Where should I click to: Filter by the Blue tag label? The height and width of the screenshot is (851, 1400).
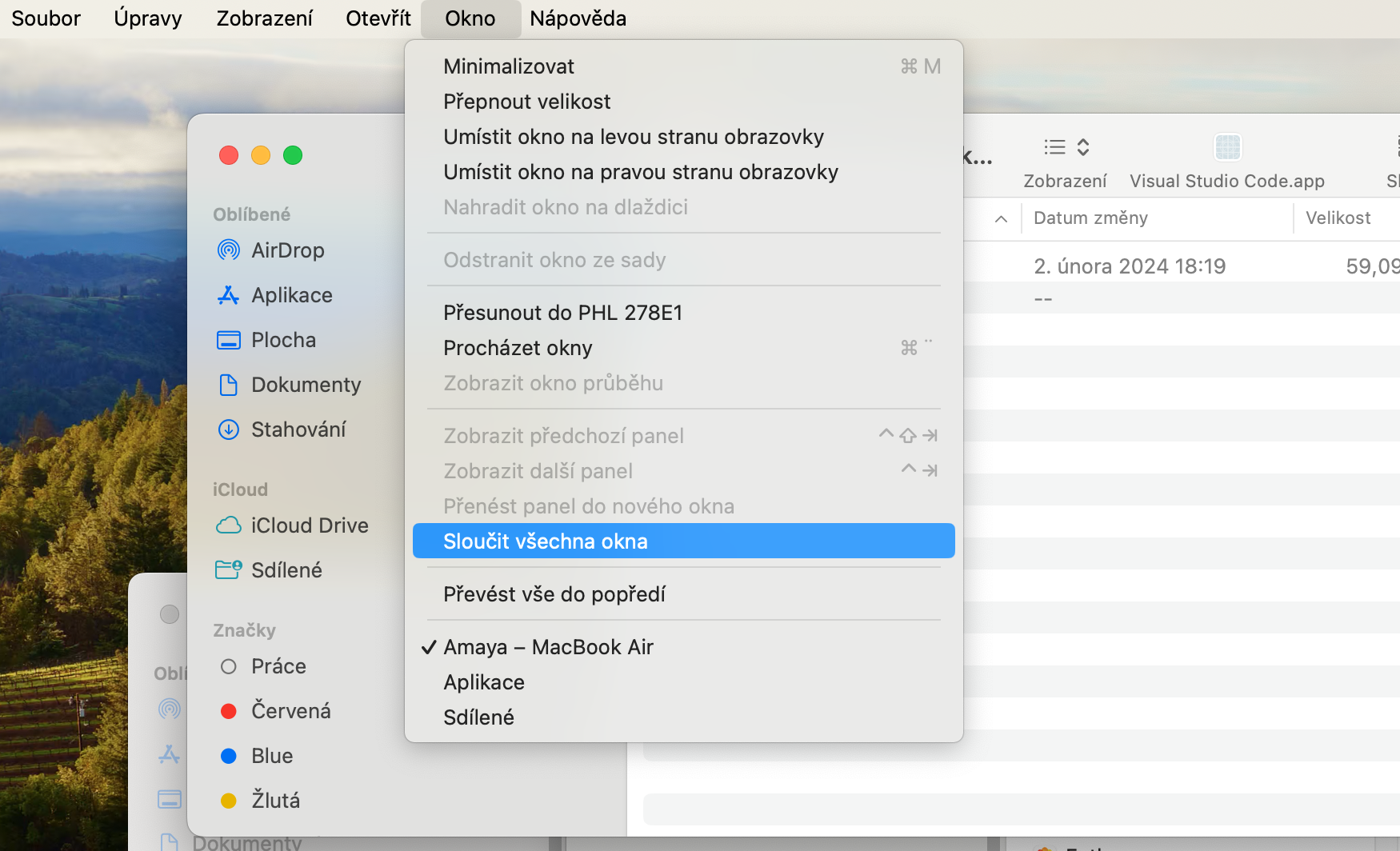click(x=272, y=756)
